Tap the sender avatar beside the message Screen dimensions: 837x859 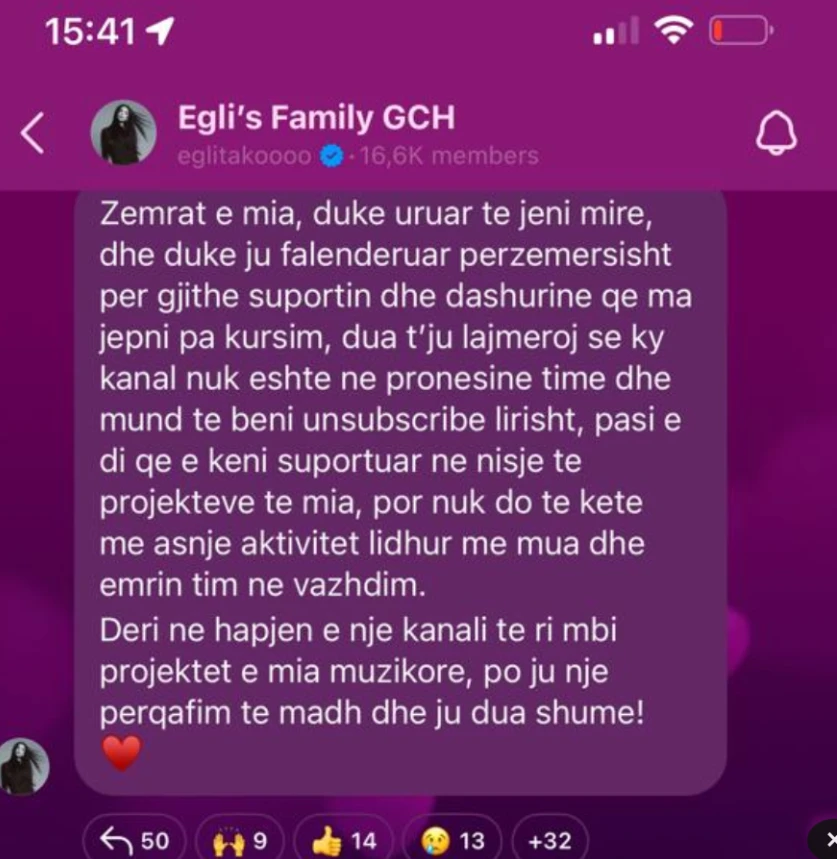pyautogui.click(x=24, y=766)
